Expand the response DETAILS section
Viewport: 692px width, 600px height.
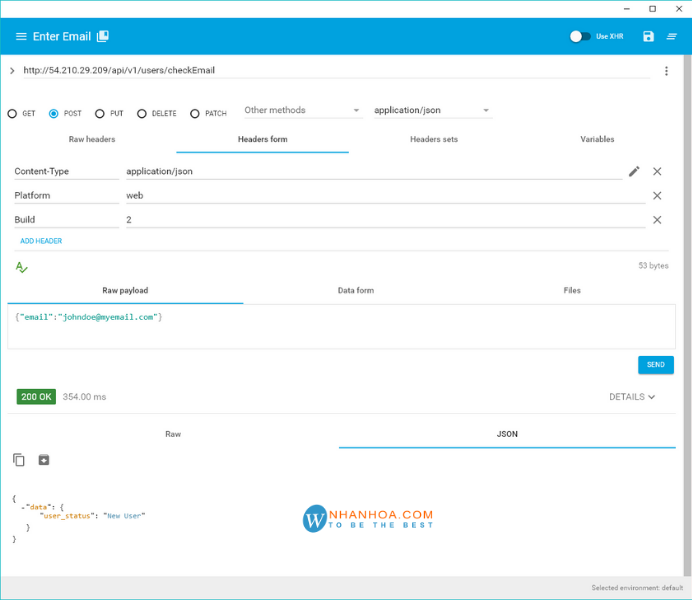pos(632,397)
